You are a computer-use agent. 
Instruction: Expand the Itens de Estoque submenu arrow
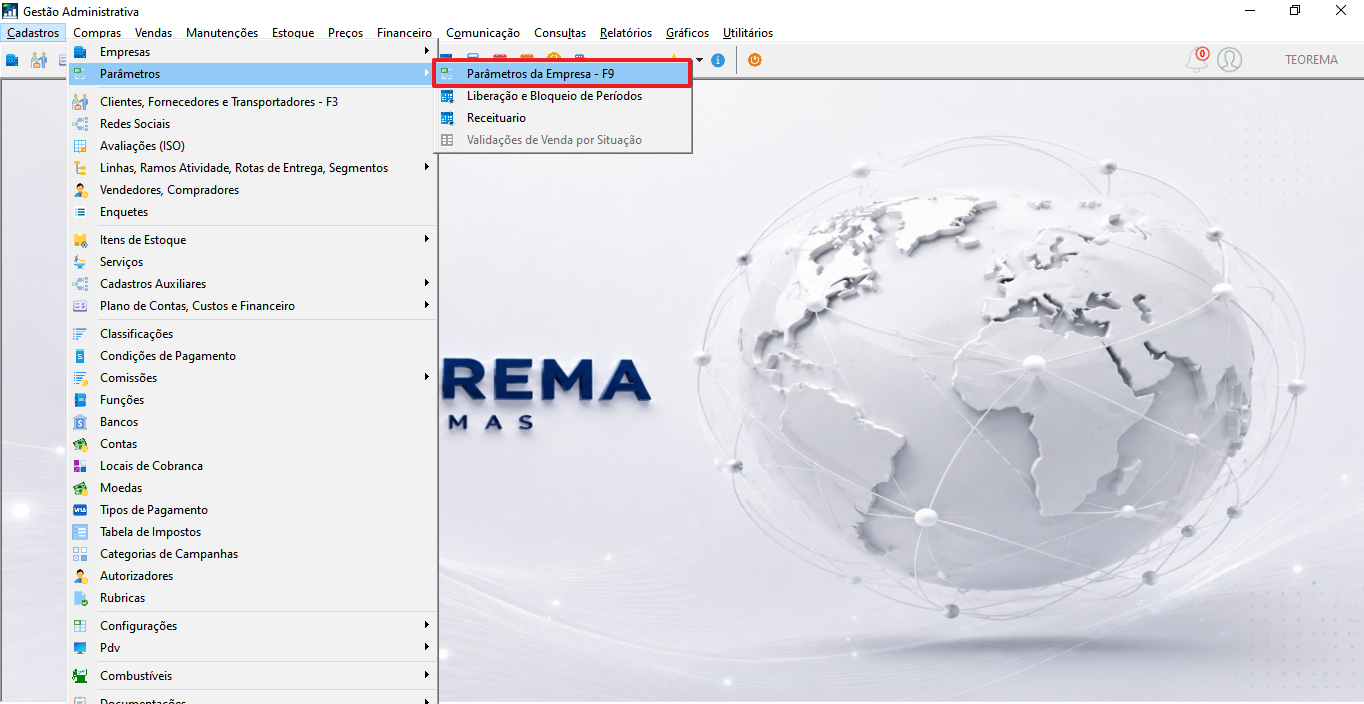[427, 239]
